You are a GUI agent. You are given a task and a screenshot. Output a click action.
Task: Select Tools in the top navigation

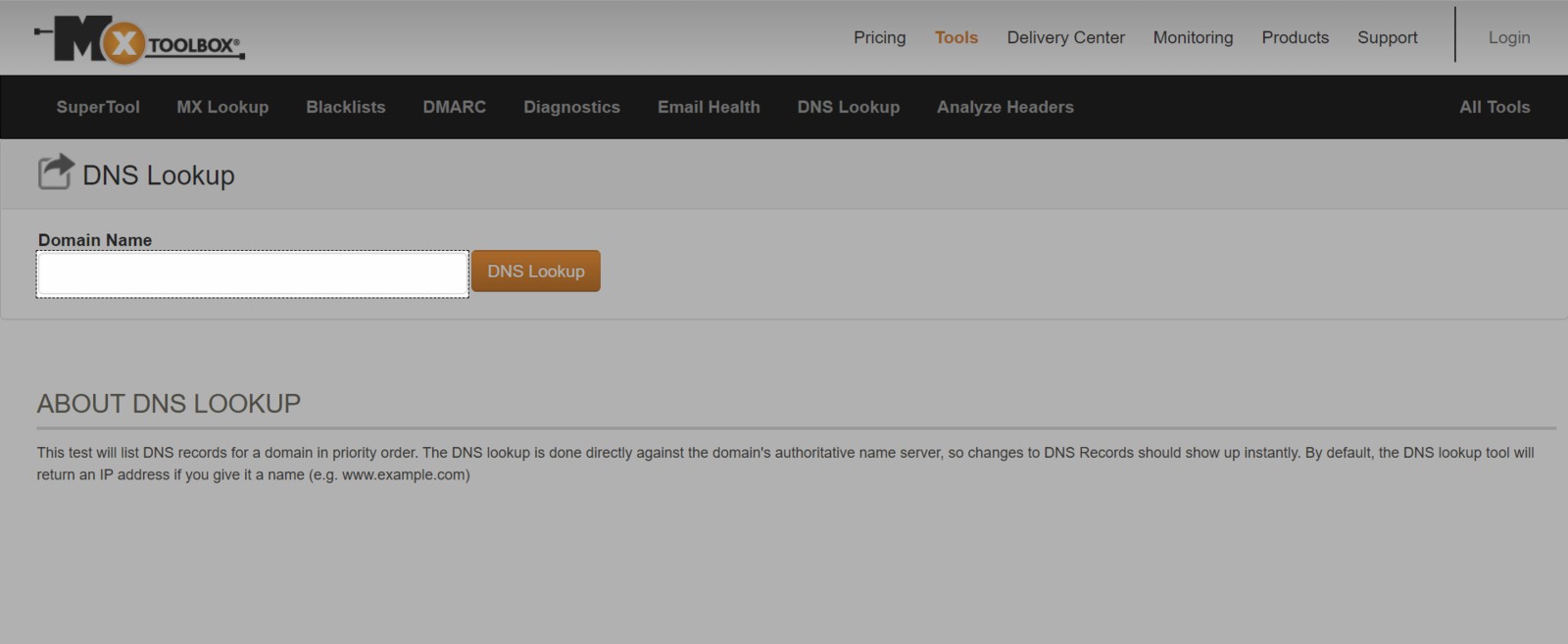tap(955, 37)
